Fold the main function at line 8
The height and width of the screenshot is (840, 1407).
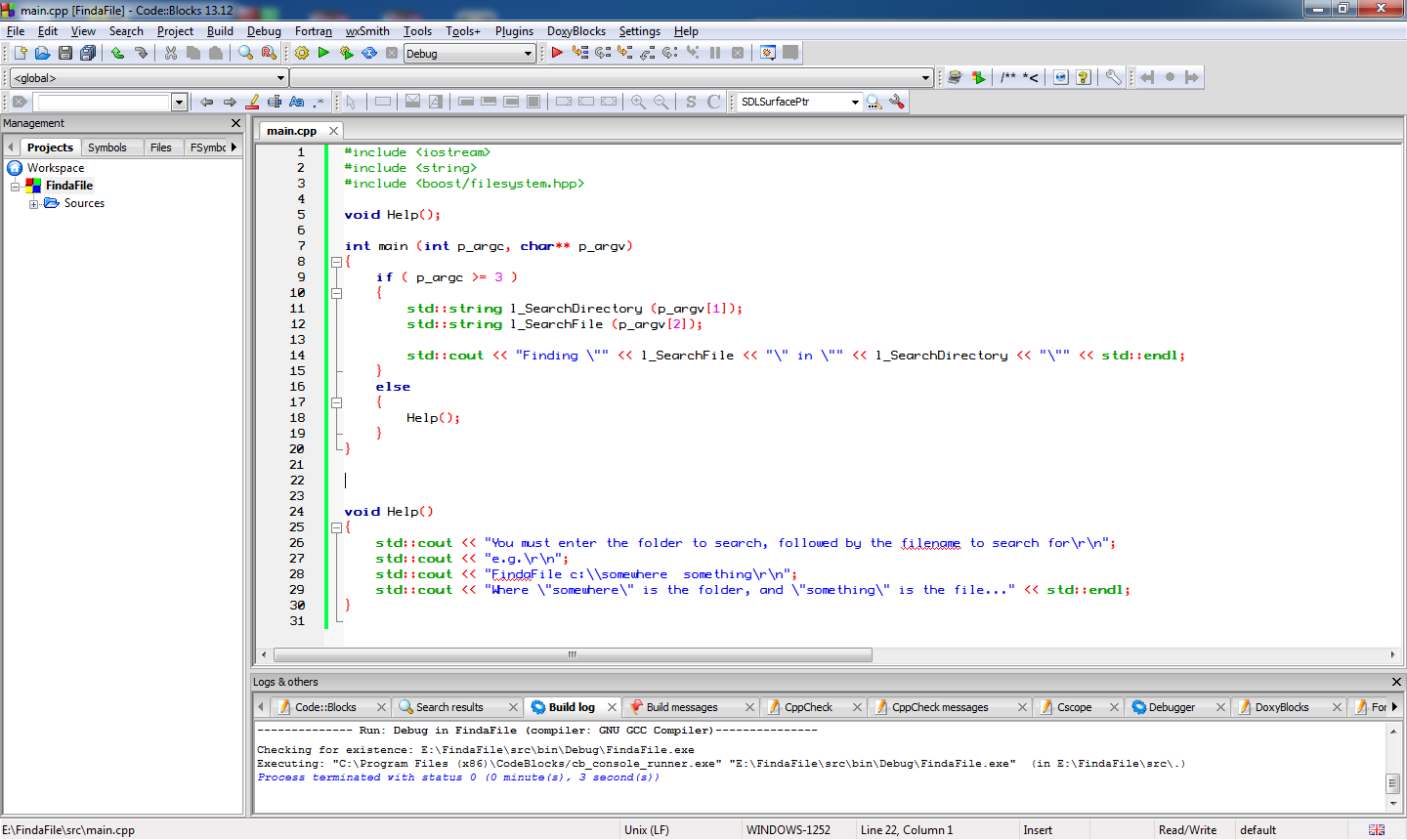click(x=336, y=262)
